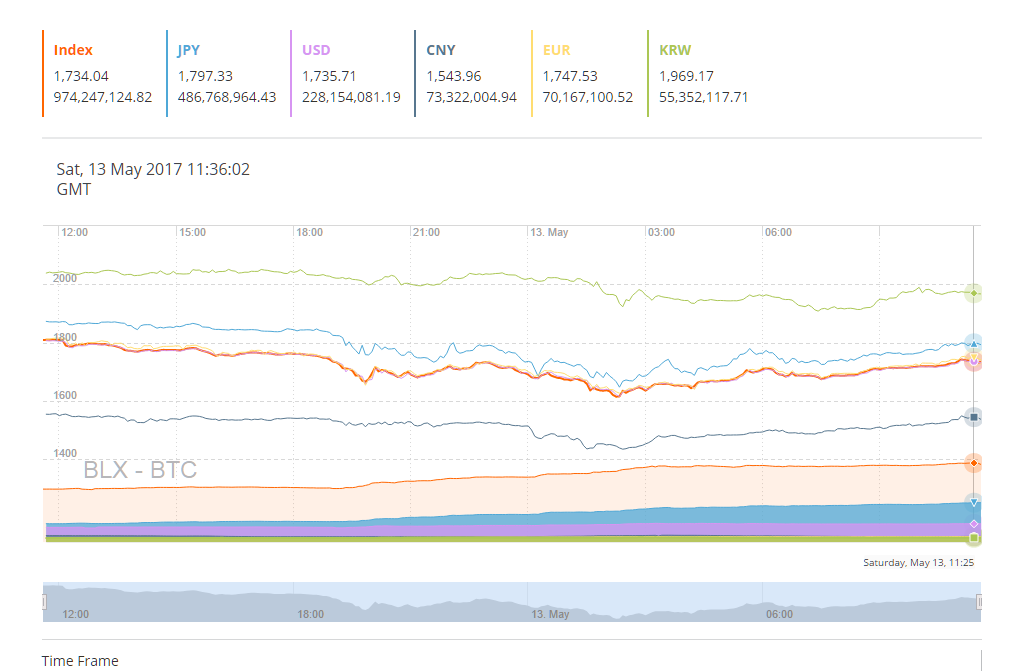The width and height of the screenshot is (1014, 672).
Task: Click the blue downward triangle volume marker
Action: pos(973,502)
